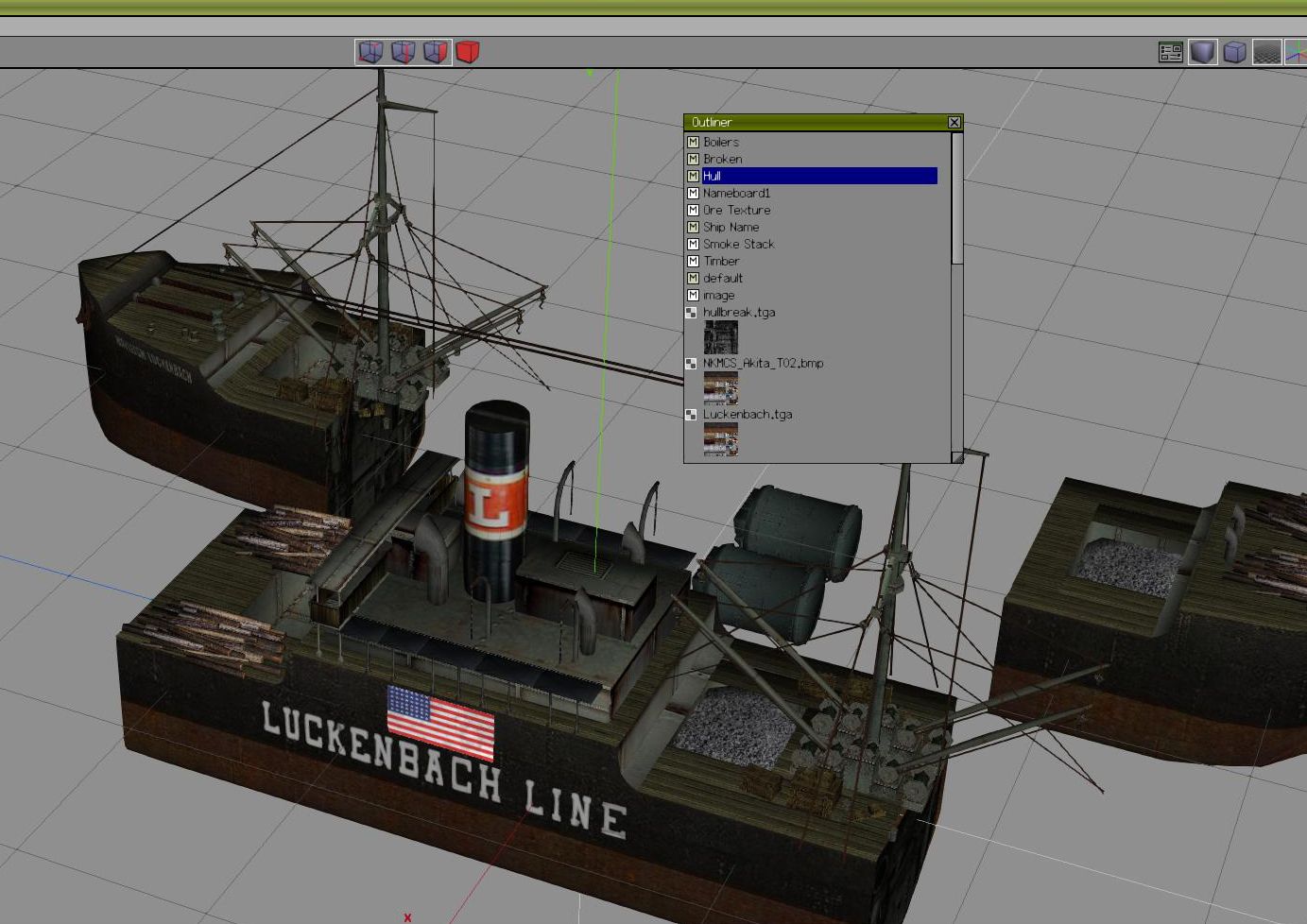Click NKMCS_Akita_T02.bmp texture thumbnail
1307x924 pixels.
[721, 388]
